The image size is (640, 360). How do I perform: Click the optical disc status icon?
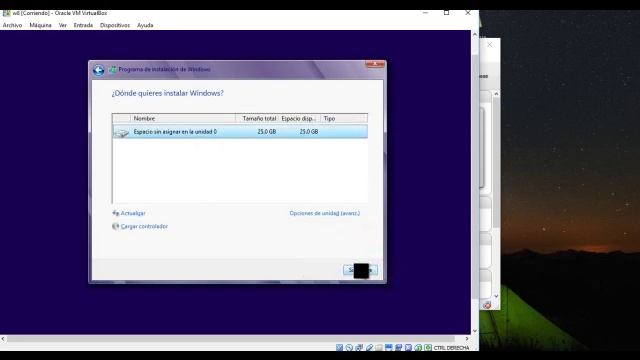pos(349,347)
